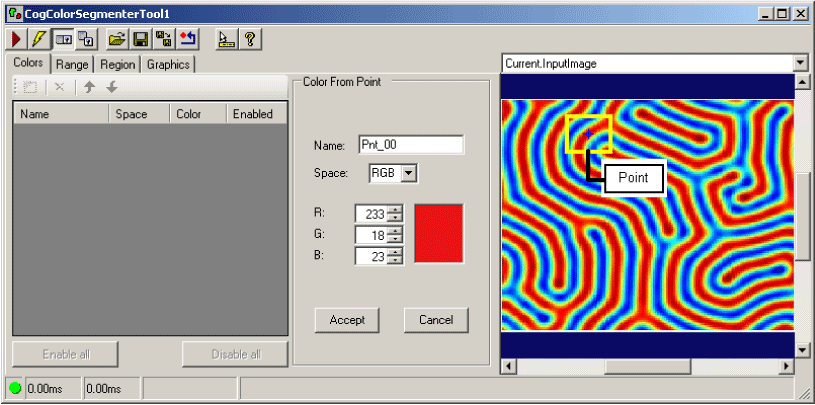Click the green status indicator light
Viewport: 815px width, 405px height.
[x=15, y=388]
